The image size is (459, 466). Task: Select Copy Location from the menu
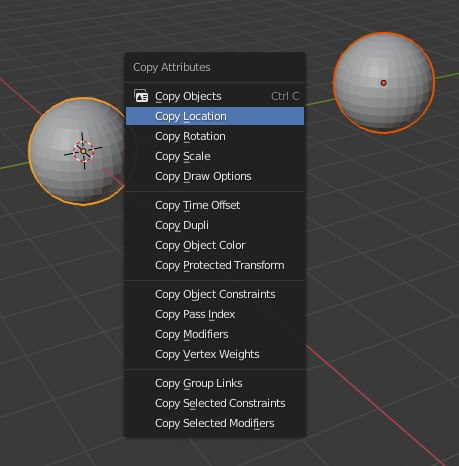click(x=215, y=116)
